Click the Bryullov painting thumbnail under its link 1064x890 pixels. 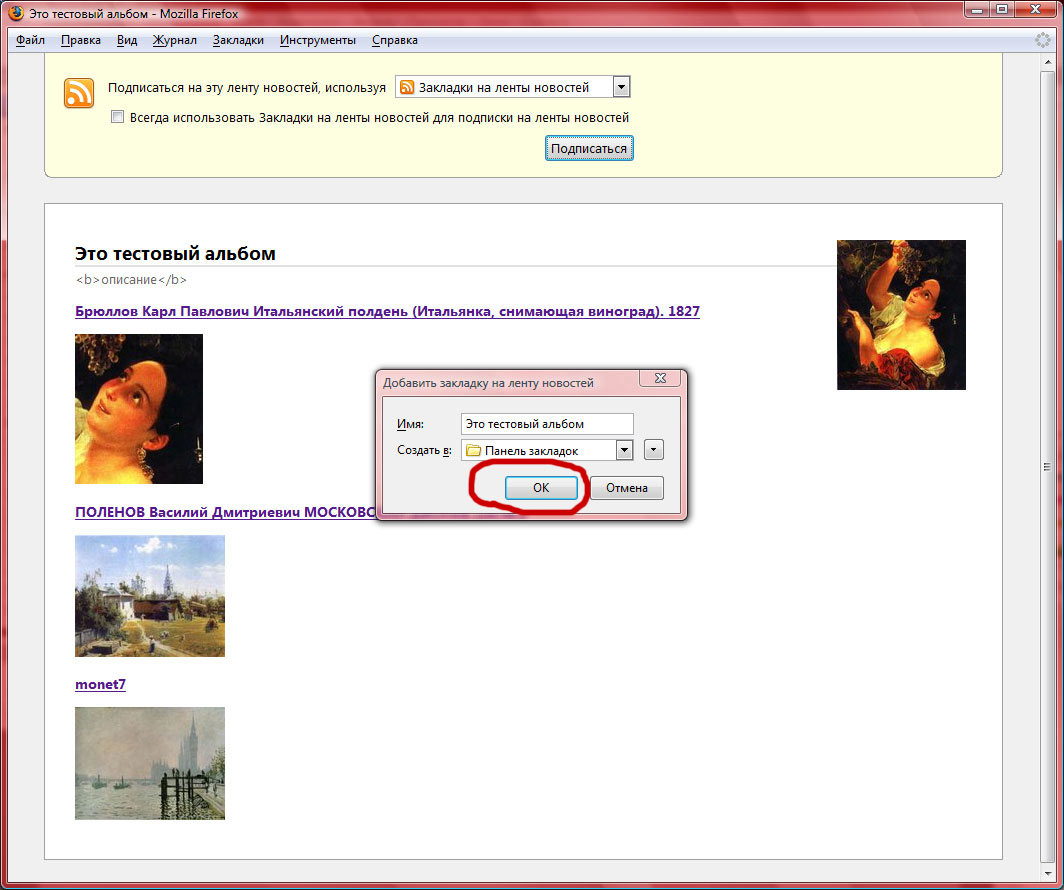pos(139,409)
